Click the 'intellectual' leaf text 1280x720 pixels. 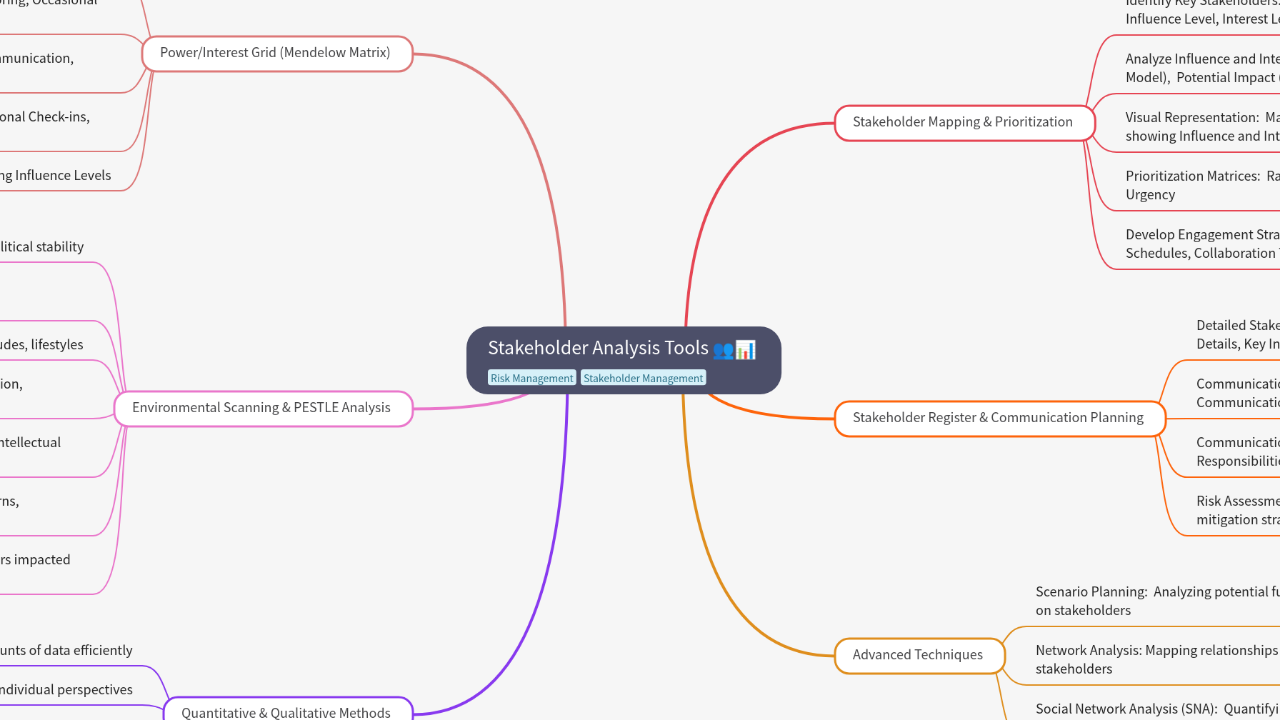pos(30,443)
